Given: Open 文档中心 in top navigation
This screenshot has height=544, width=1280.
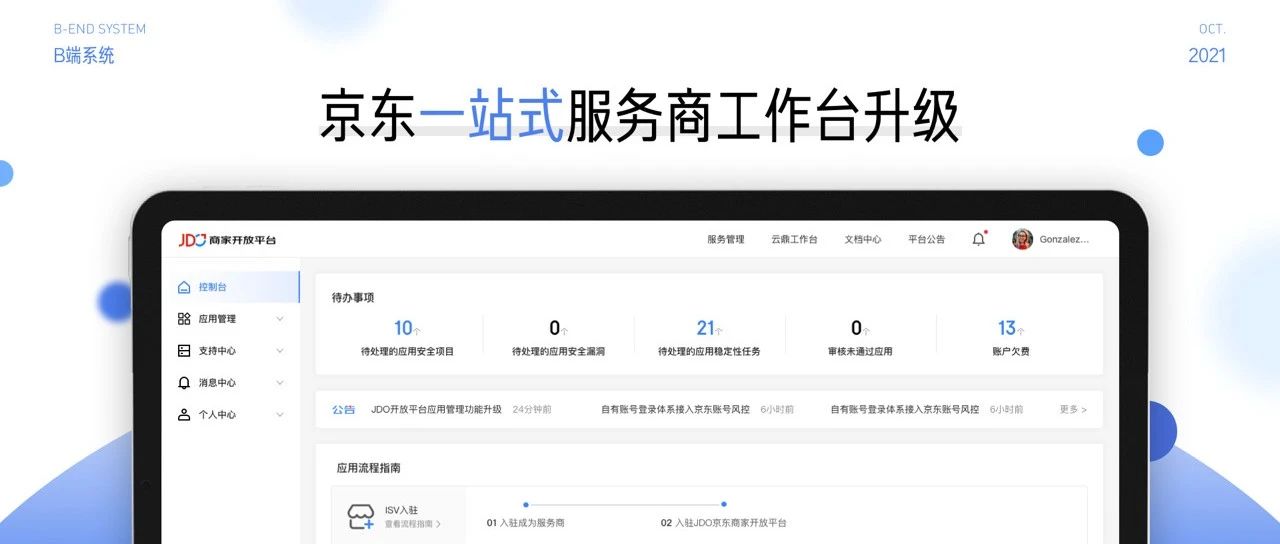Looking at the screenshot, I should (863, 240).
